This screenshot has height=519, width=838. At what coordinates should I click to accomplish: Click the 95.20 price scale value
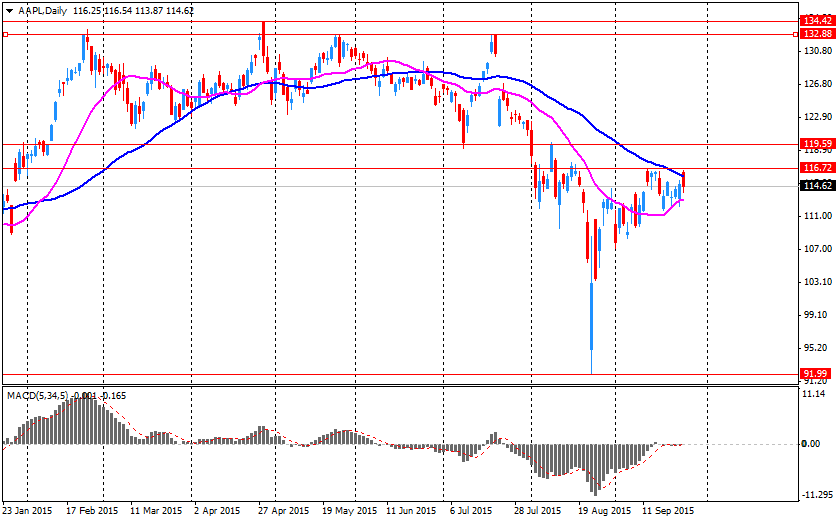pos(818,348)
